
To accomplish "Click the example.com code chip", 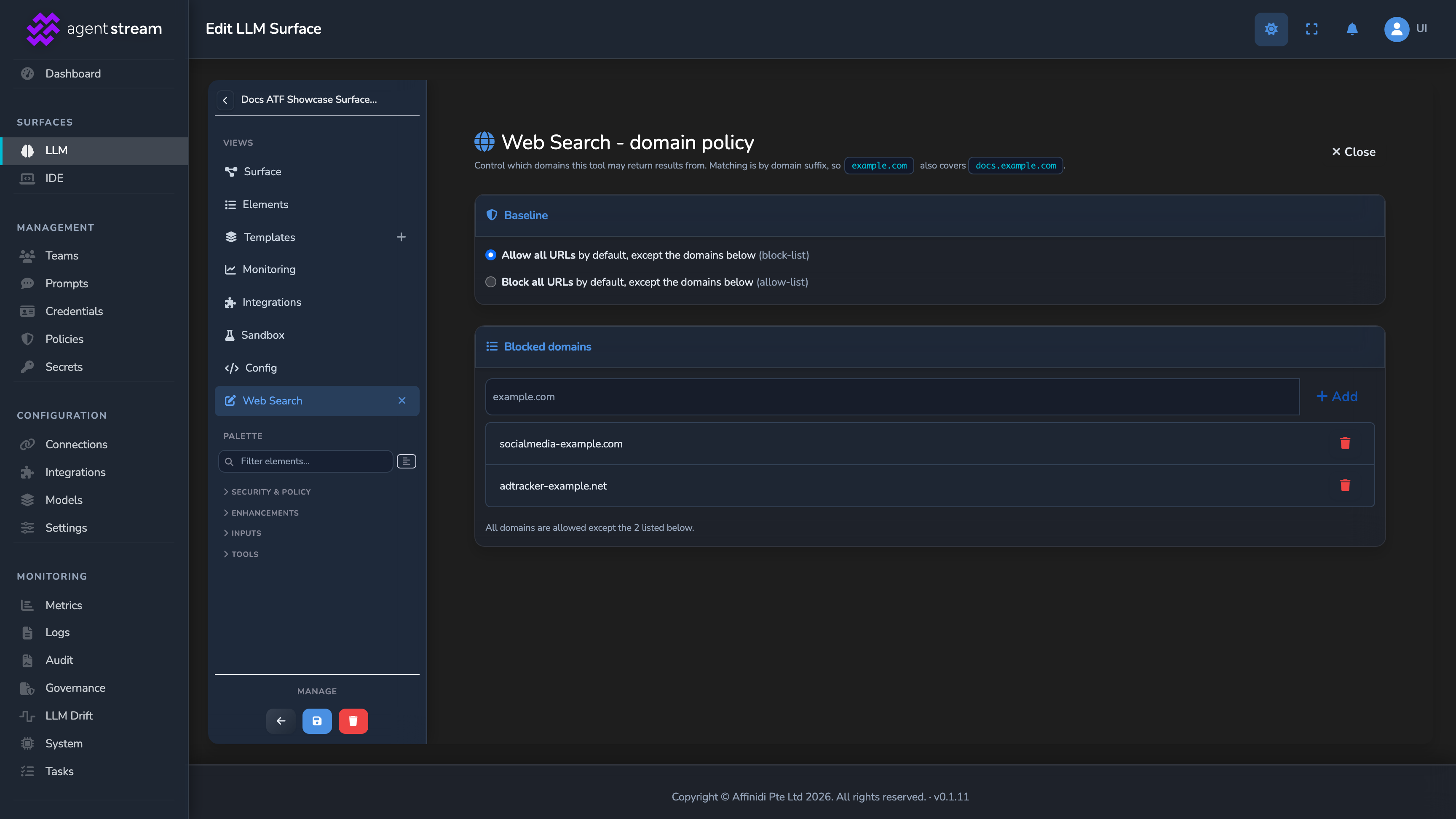I will tap(879, 166).
